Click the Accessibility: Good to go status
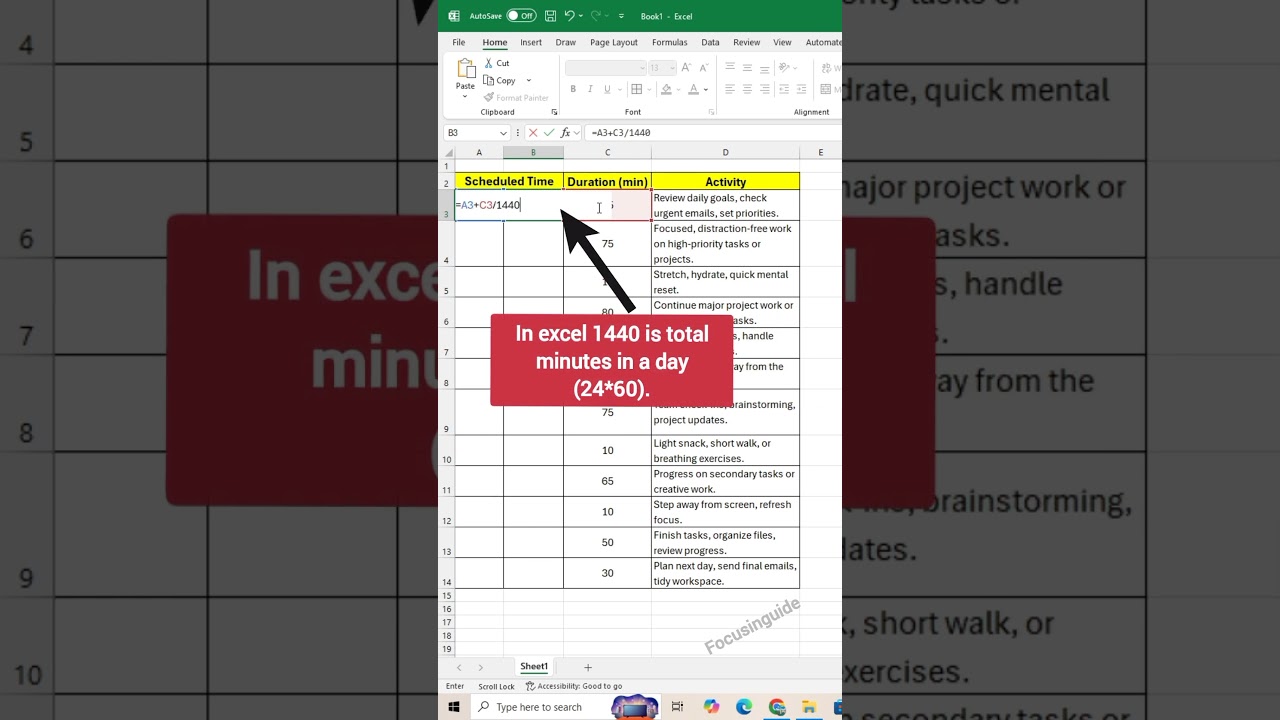This screenshot has height=720, width=1280. (x=575, y=686)
